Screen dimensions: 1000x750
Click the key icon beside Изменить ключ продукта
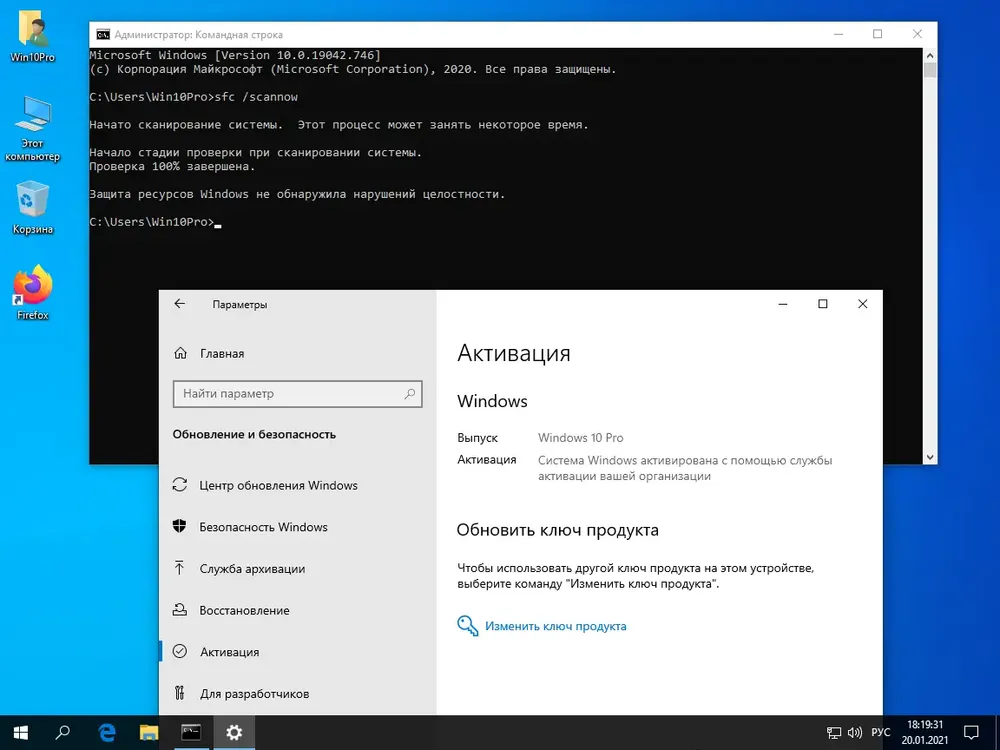pyautogui.click(x=467, y=626)
